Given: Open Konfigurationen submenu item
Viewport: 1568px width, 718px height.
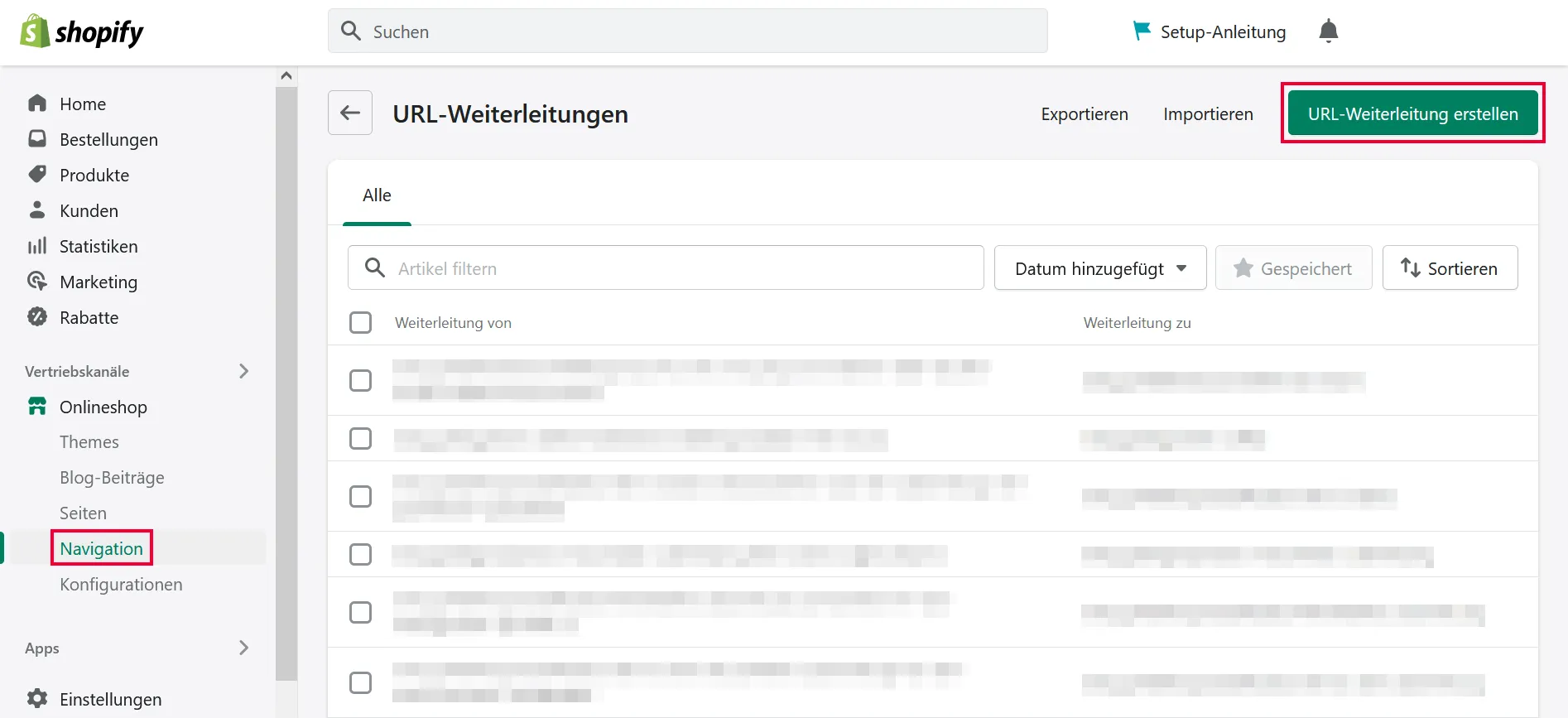Looking at the screenshot, I should point(121,584).
